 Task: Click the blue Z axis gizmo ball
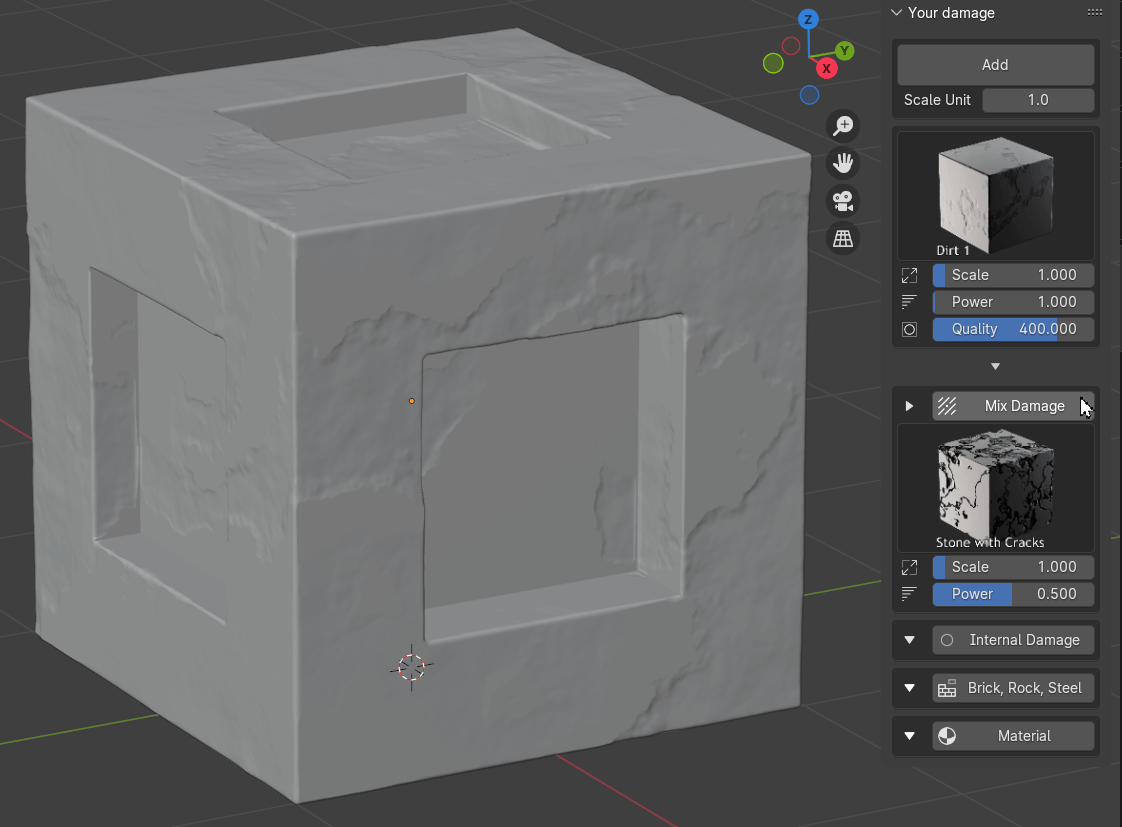click(808, 19)
